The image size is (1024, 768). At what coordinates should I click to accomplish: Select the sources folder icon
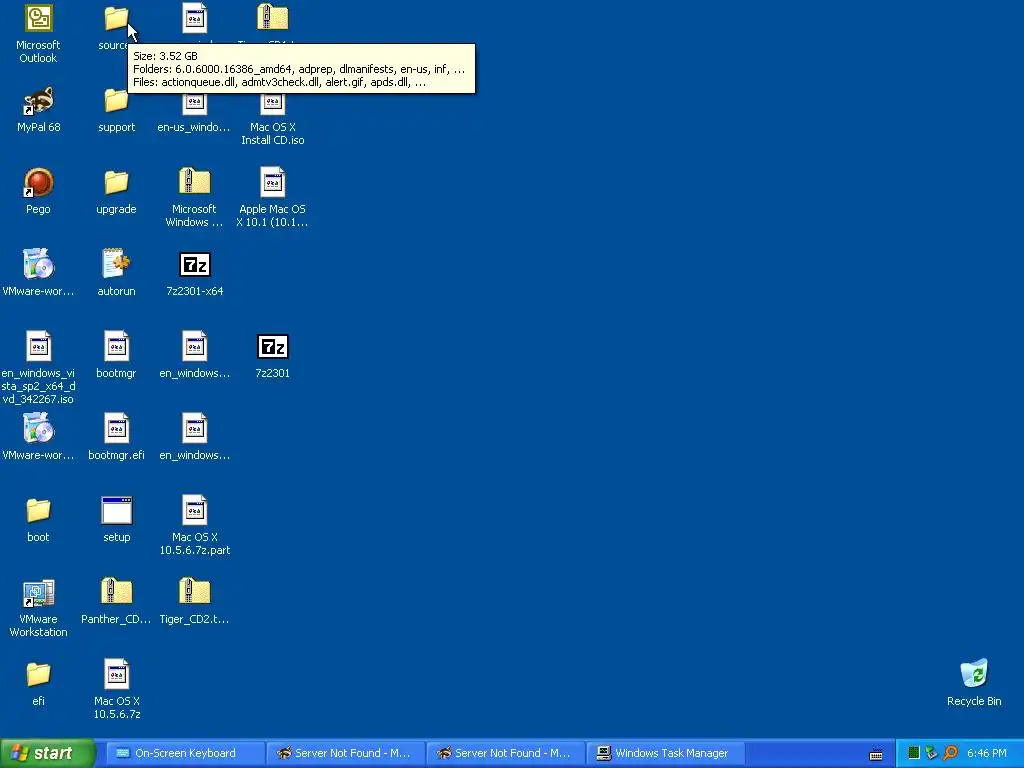tap(116, 19)
